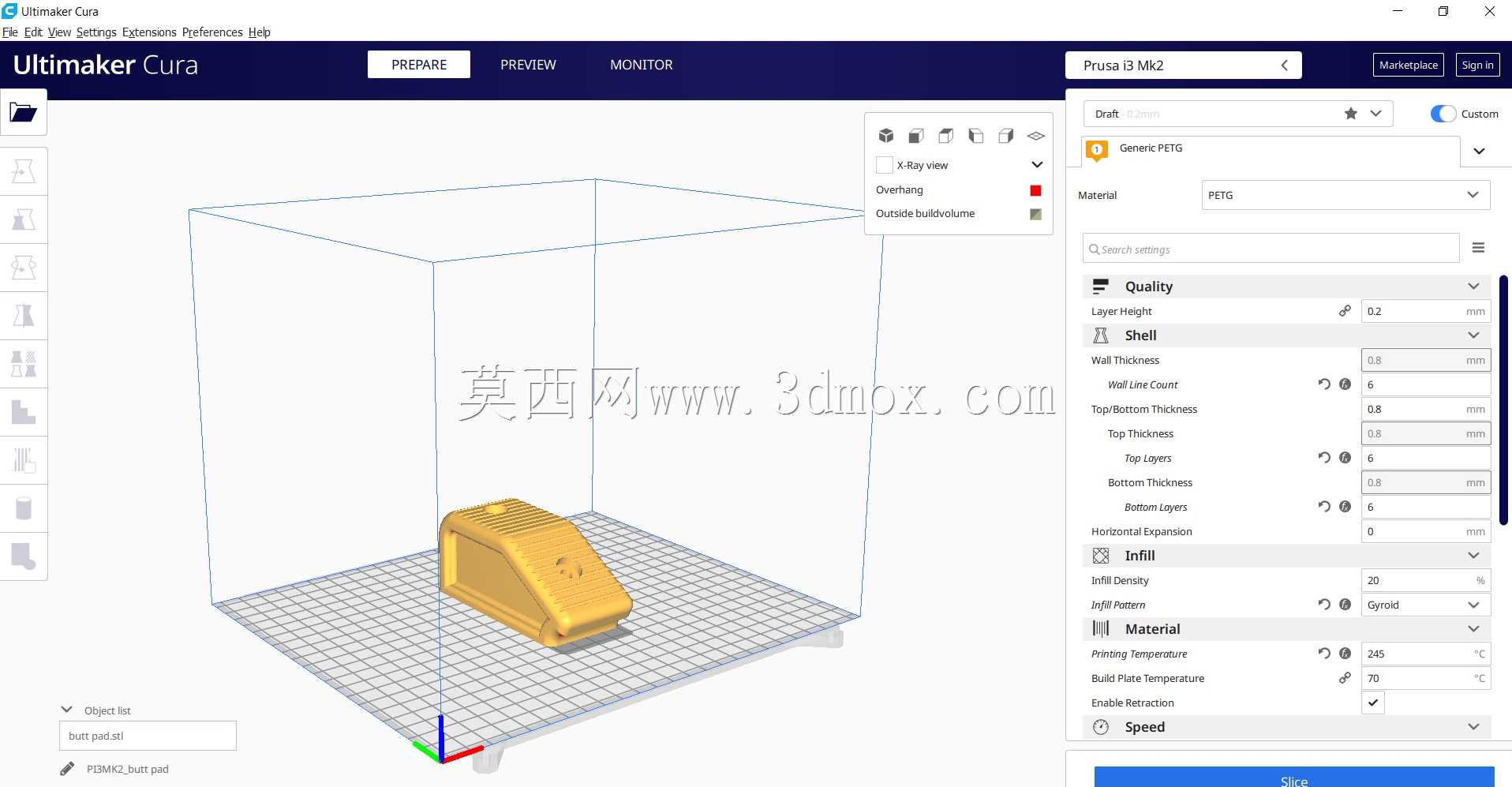Toggle the Custom settings switch
Screen dimensions: 1512x787
tap(1443, 114)
